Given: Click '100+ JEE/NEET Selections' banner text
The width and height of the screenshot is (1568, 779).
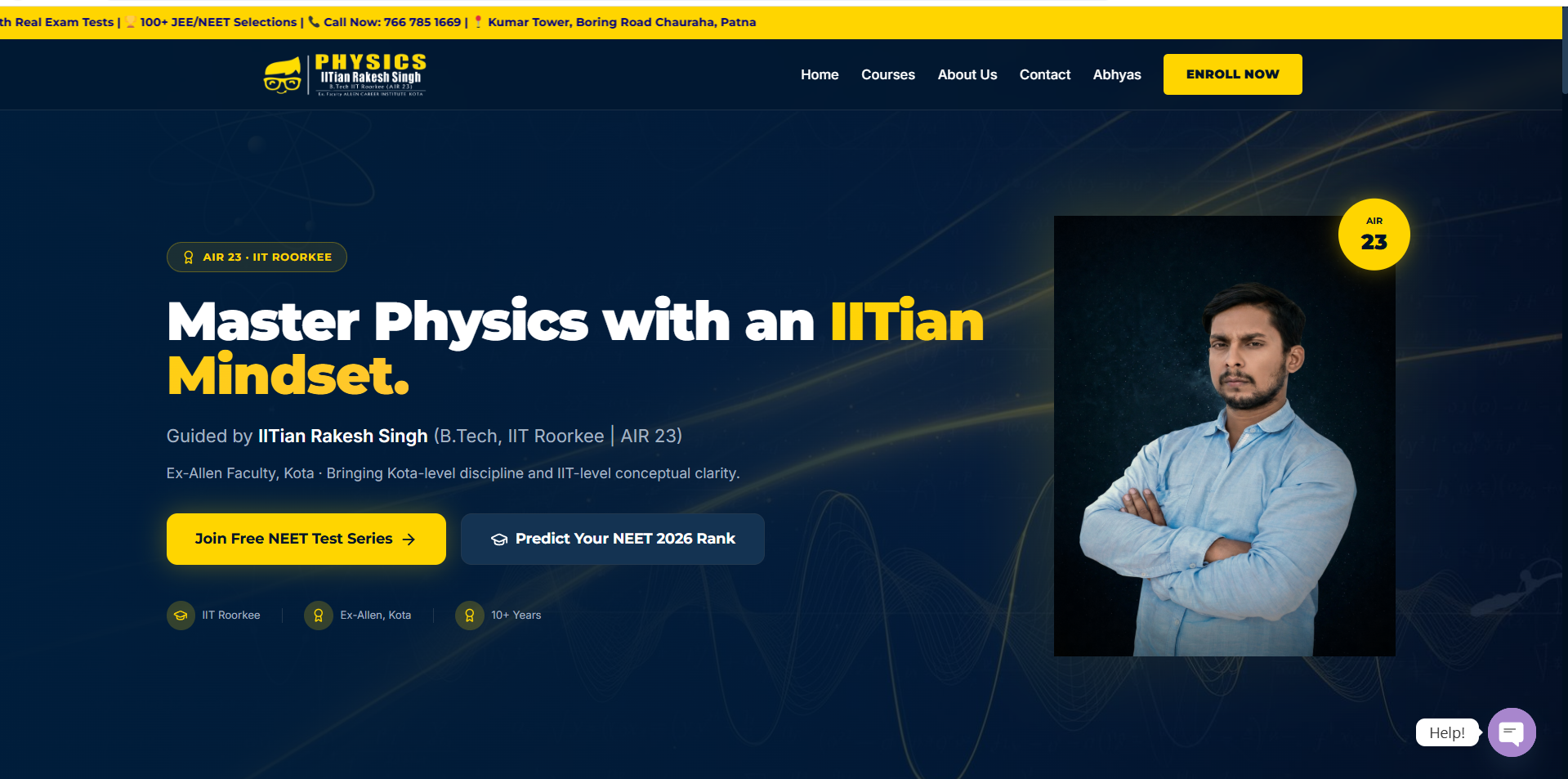Looking at the screenshot, I should (x=218, y=22).
